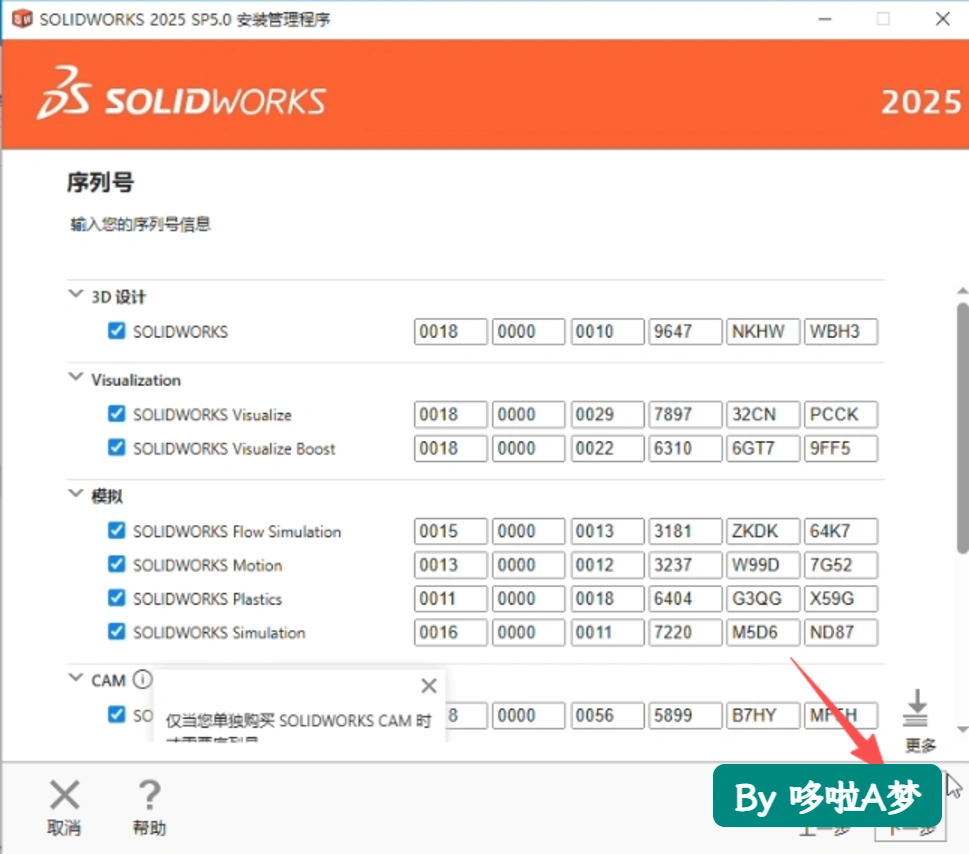Toggle the SOLIDWORKS Visualize Boost checkbox
The width and height of the screenshot is (969, 854).
tap(116, 447)
